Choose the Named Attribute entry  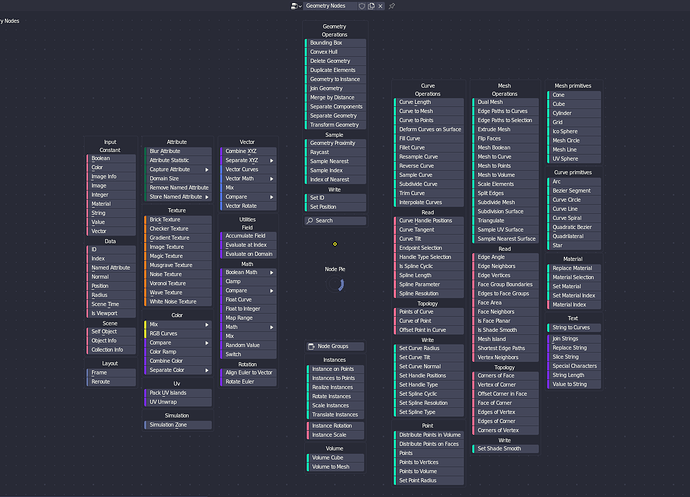click(x=111, y=268)
